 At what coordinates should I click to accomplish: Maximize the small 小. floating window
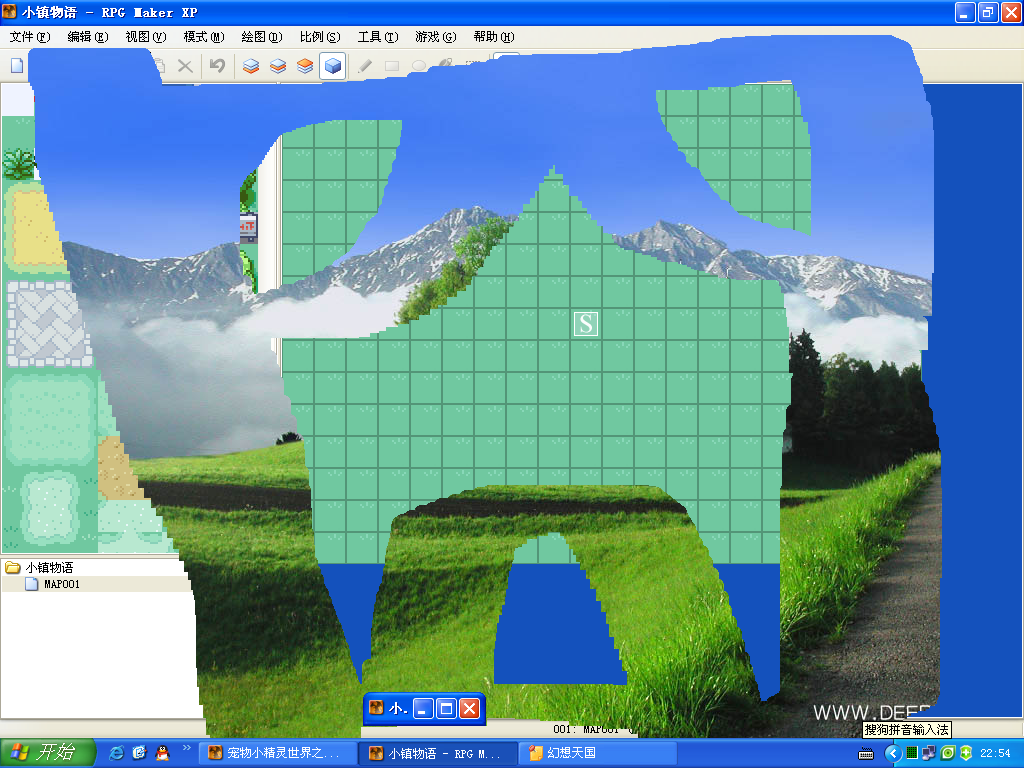(447, 709)
